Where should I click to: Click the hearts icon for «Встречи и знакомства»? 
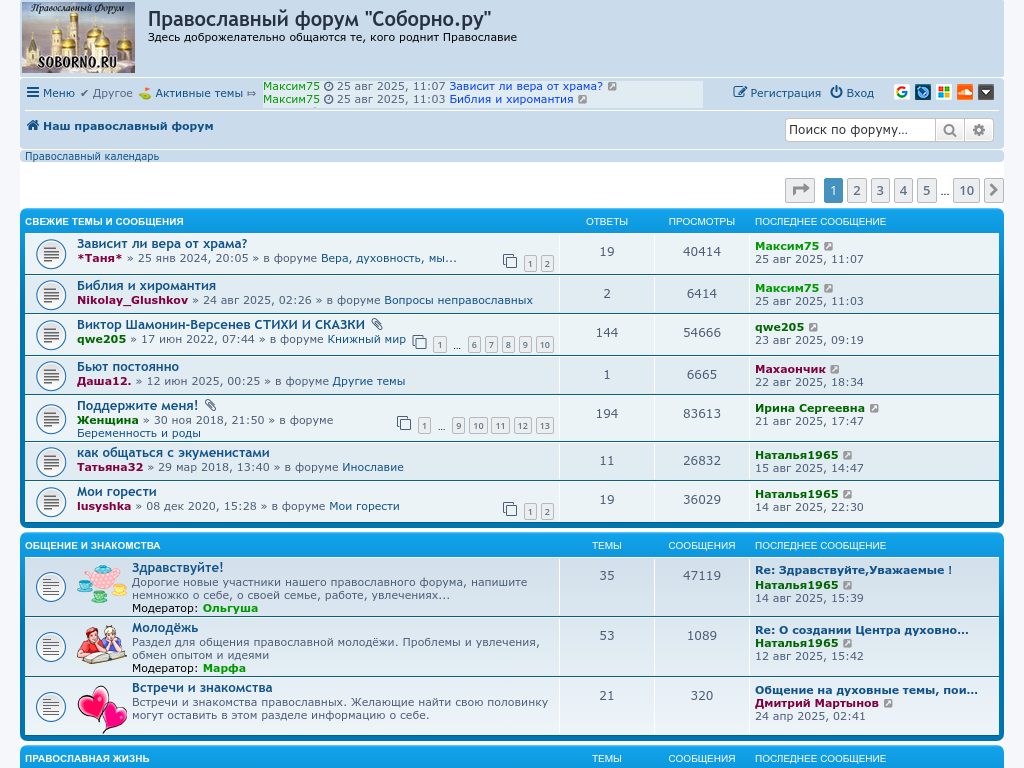(102, 708)
